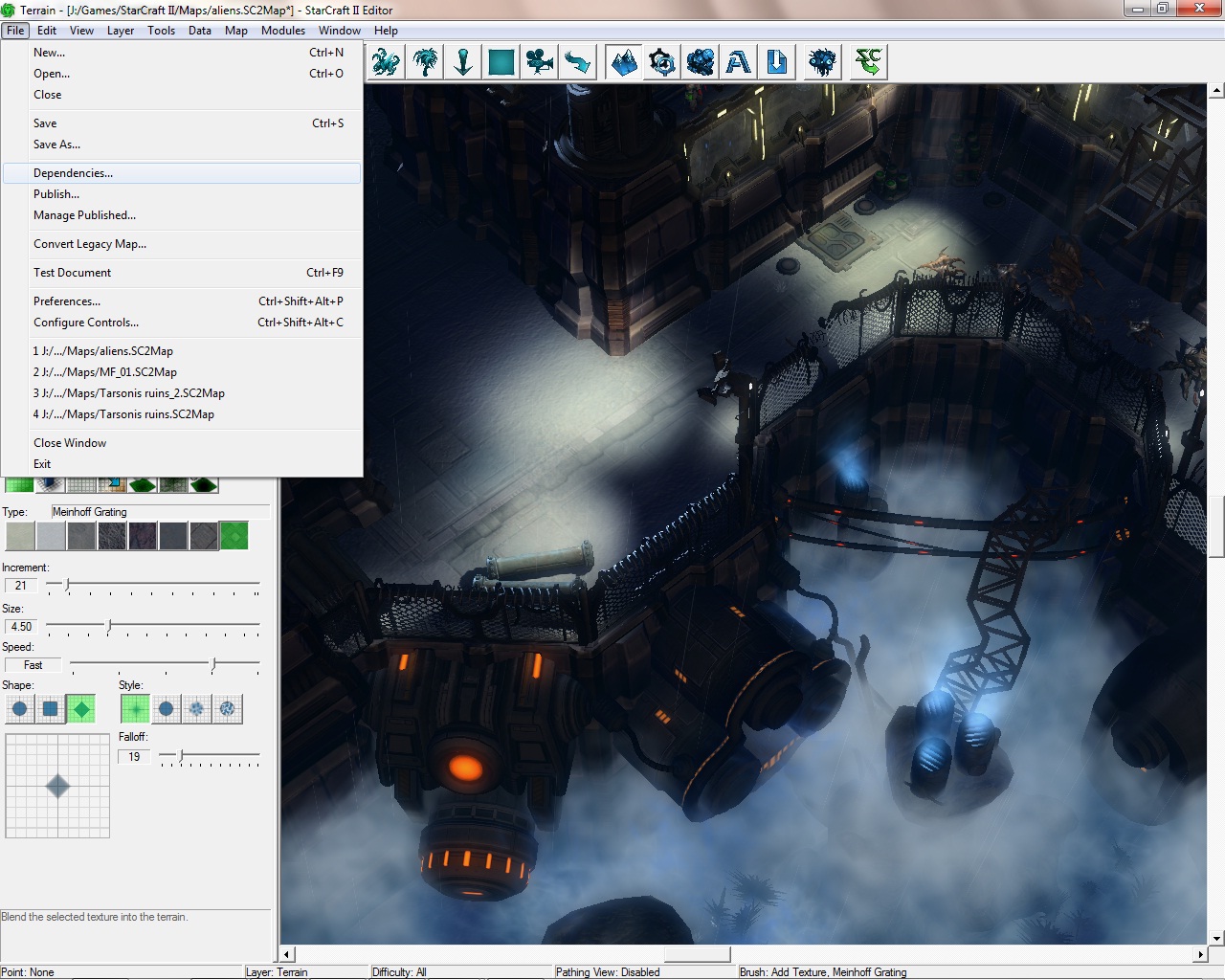The height and width of the screenshot is (980, 1225).
Task: Open the Cameras layer movie camera icon
Action: 540,63
